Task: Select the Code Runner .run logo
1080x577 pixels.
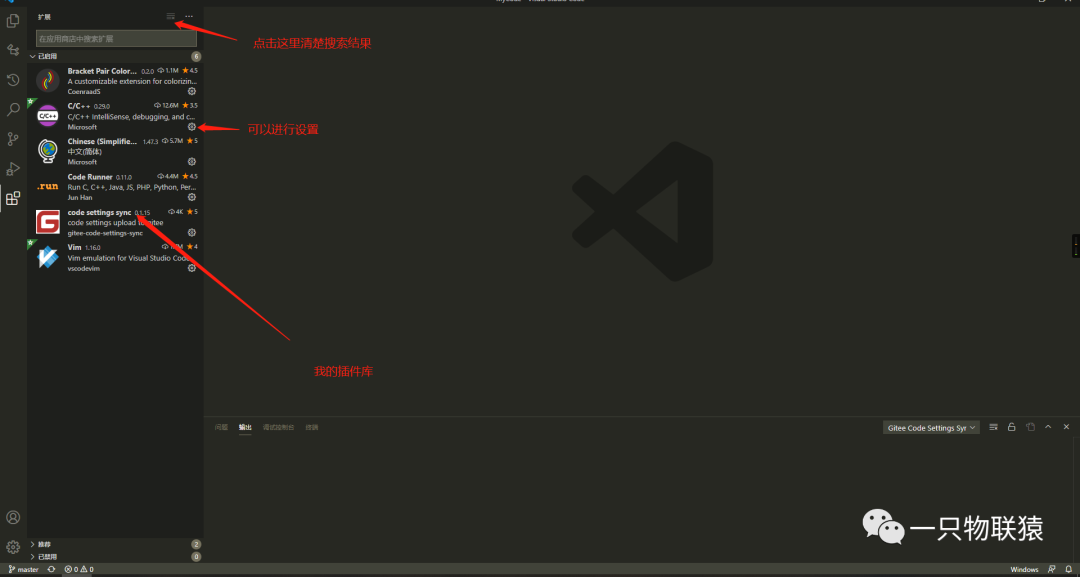Action: [48, 187]
